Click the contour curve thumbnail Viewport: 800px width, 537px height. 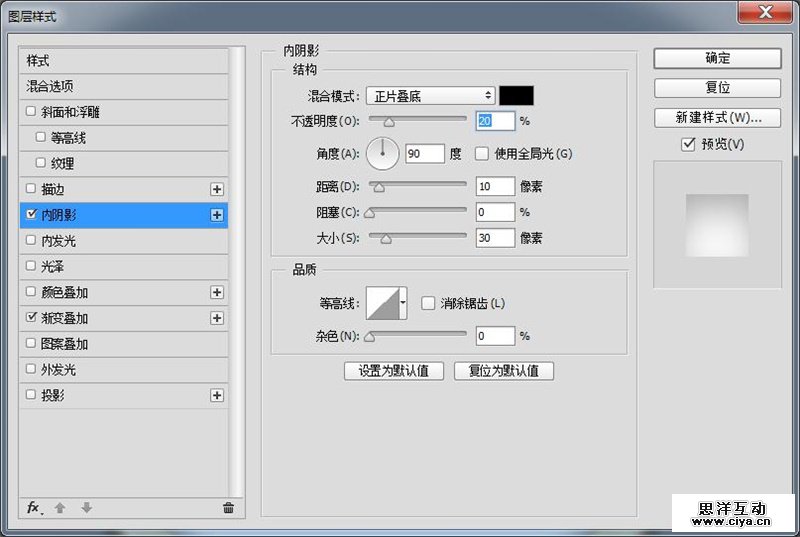(x=383, y=303)
